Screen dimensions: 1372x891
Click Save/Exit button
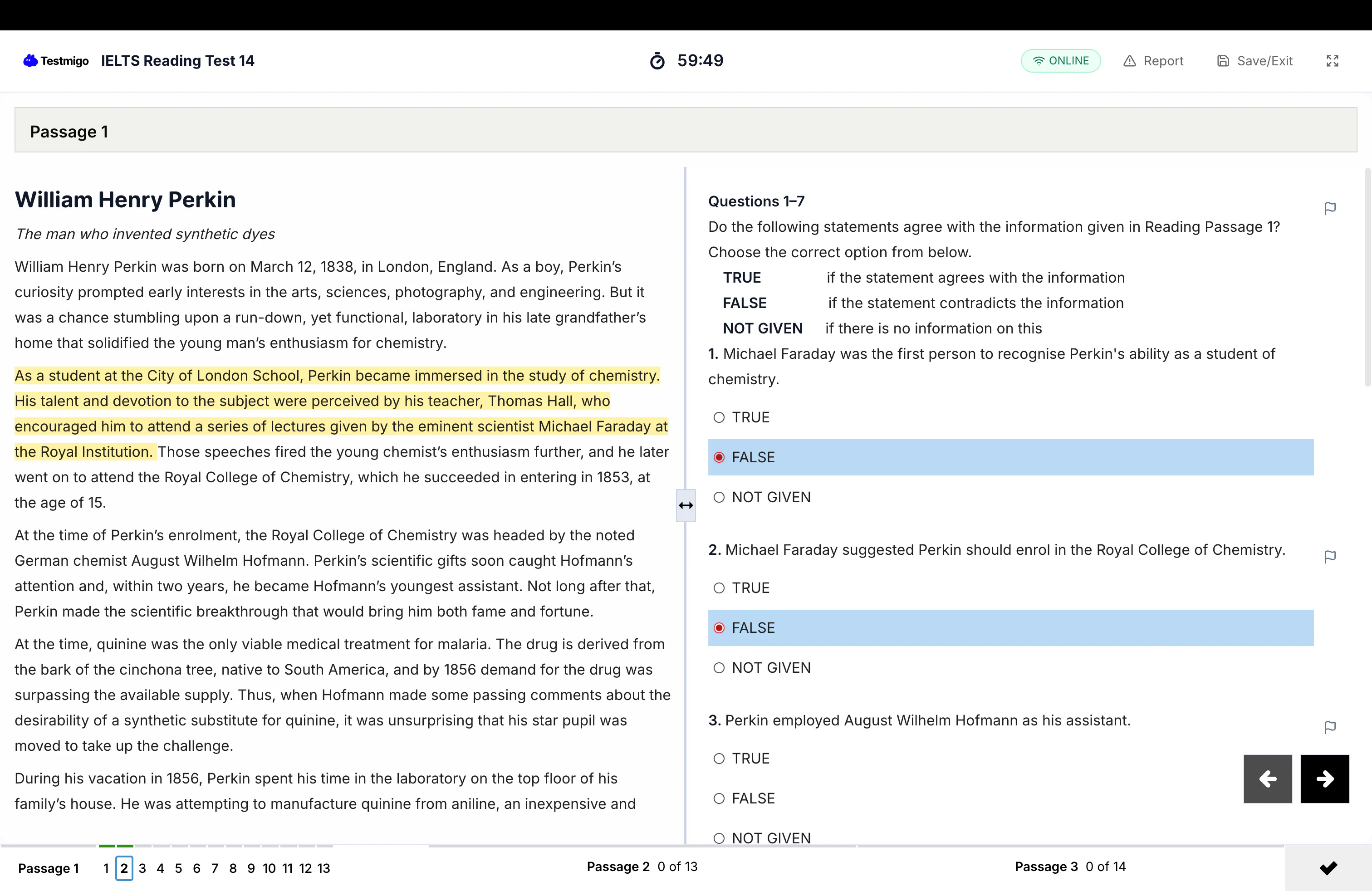1254,60
